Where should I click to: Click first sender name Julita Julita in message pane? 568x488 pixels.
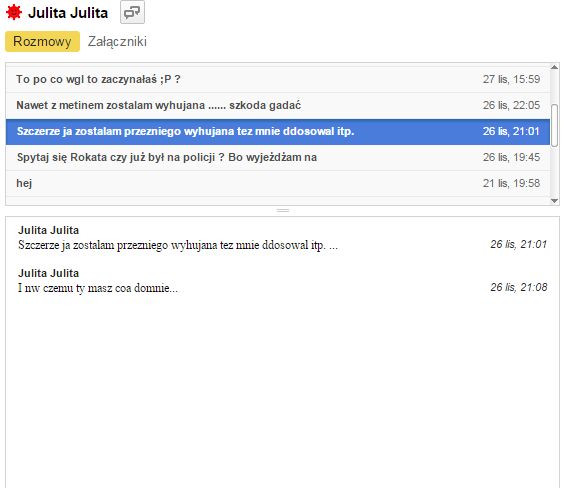(x=49, y=230)
